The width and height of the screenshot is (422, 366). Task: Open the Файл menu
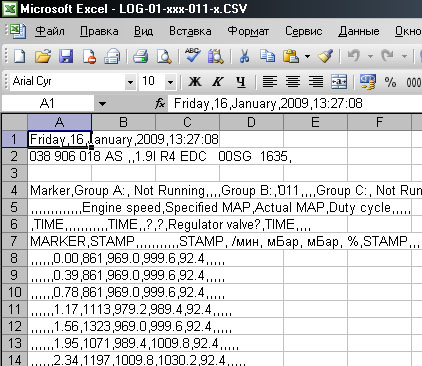50,31
